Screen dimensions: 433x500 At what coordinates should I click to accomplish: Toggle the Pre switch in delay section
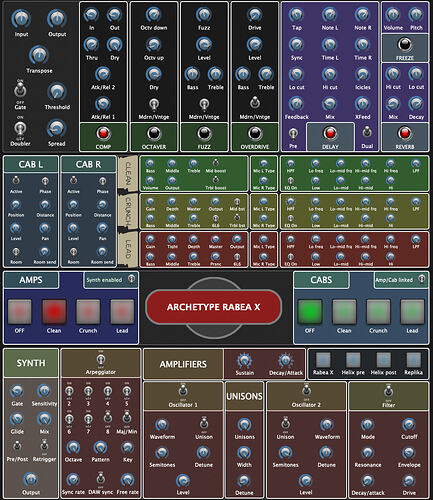293,134
